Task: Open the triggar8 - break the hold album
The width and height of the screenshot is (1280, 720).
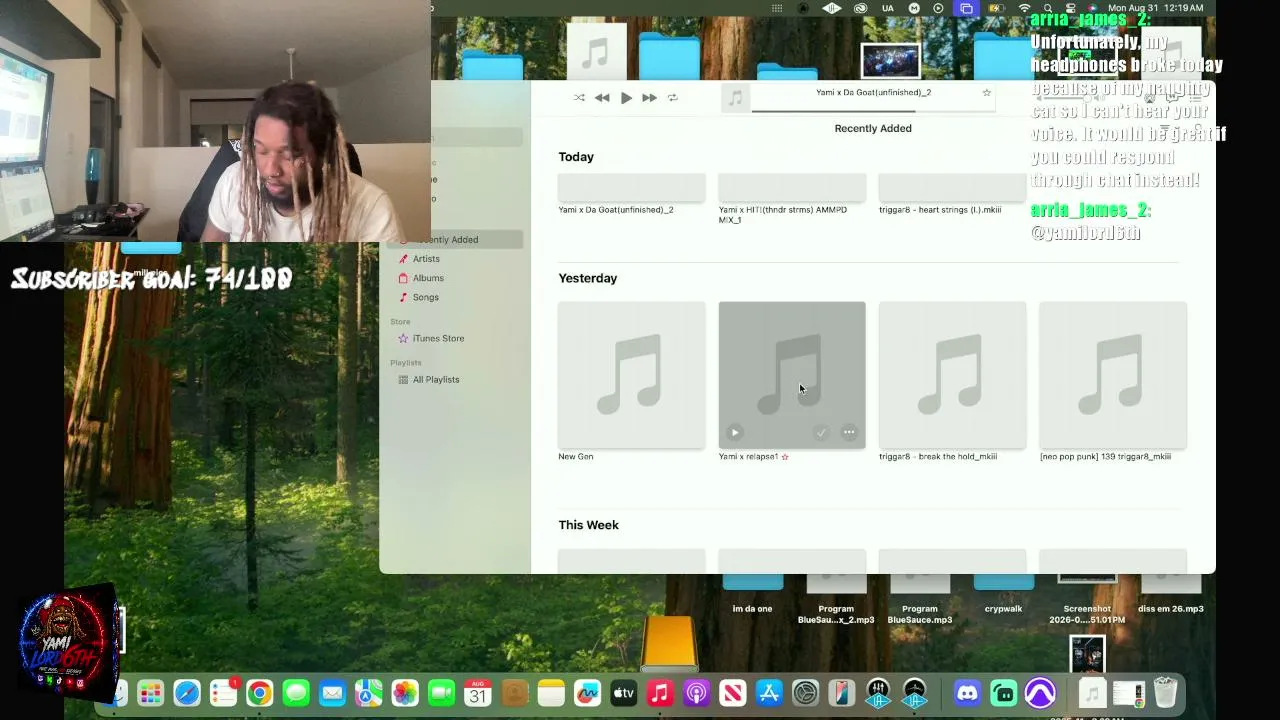Action: click(x=952, y=375)
